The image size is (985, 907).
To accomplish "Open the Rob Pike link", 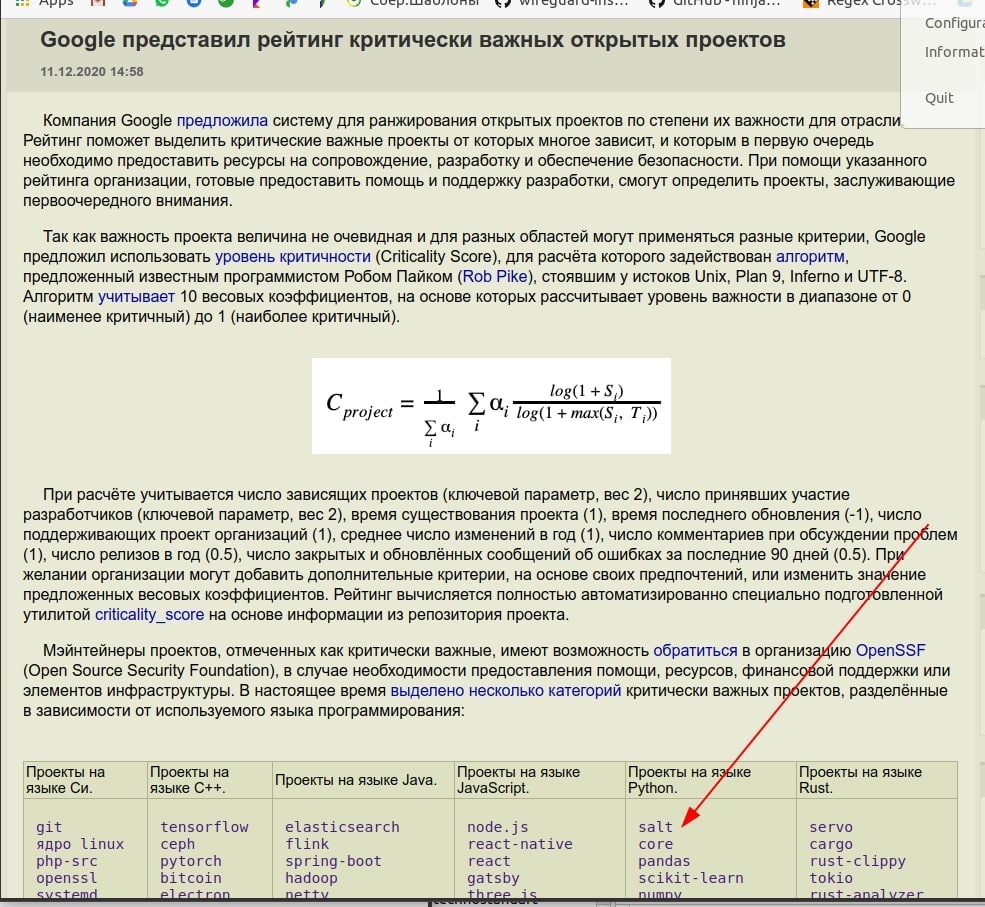I will tap(495, 276).
